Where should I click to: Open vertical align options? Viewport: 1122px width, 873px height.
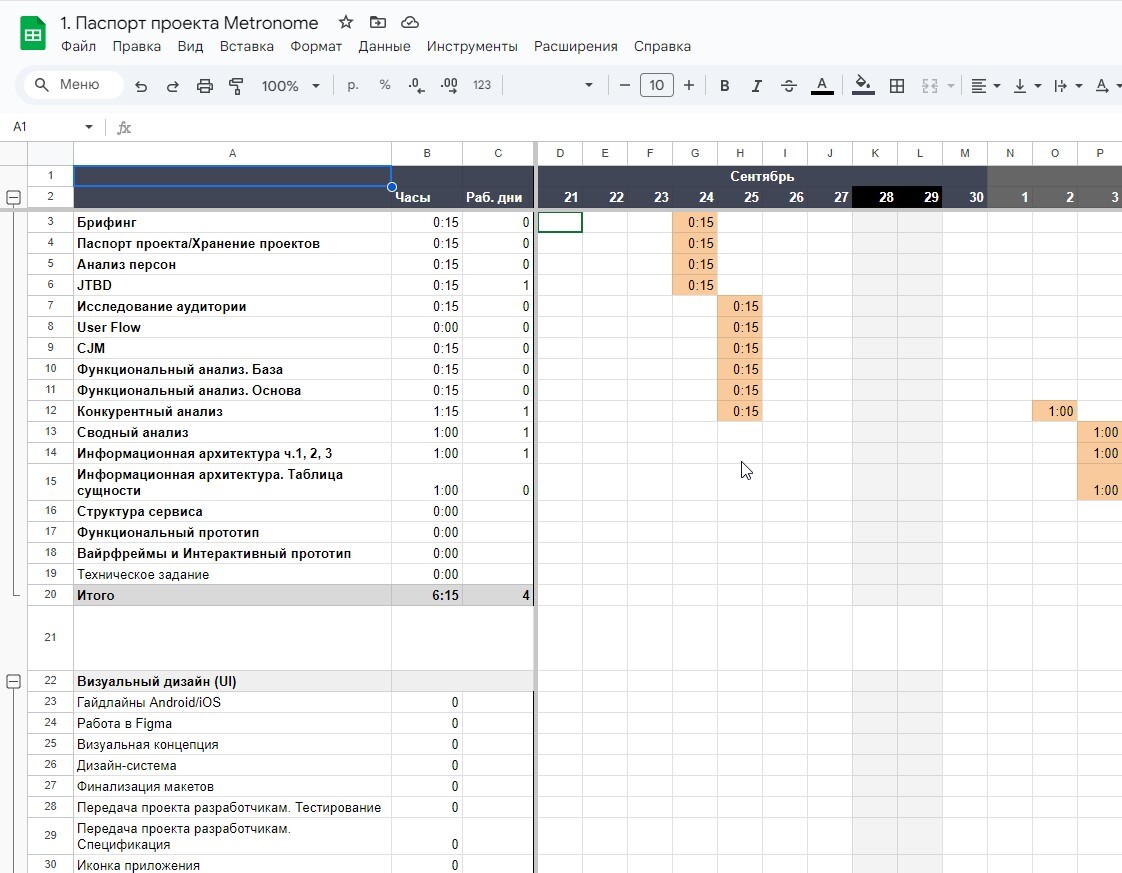(1027, 86)
